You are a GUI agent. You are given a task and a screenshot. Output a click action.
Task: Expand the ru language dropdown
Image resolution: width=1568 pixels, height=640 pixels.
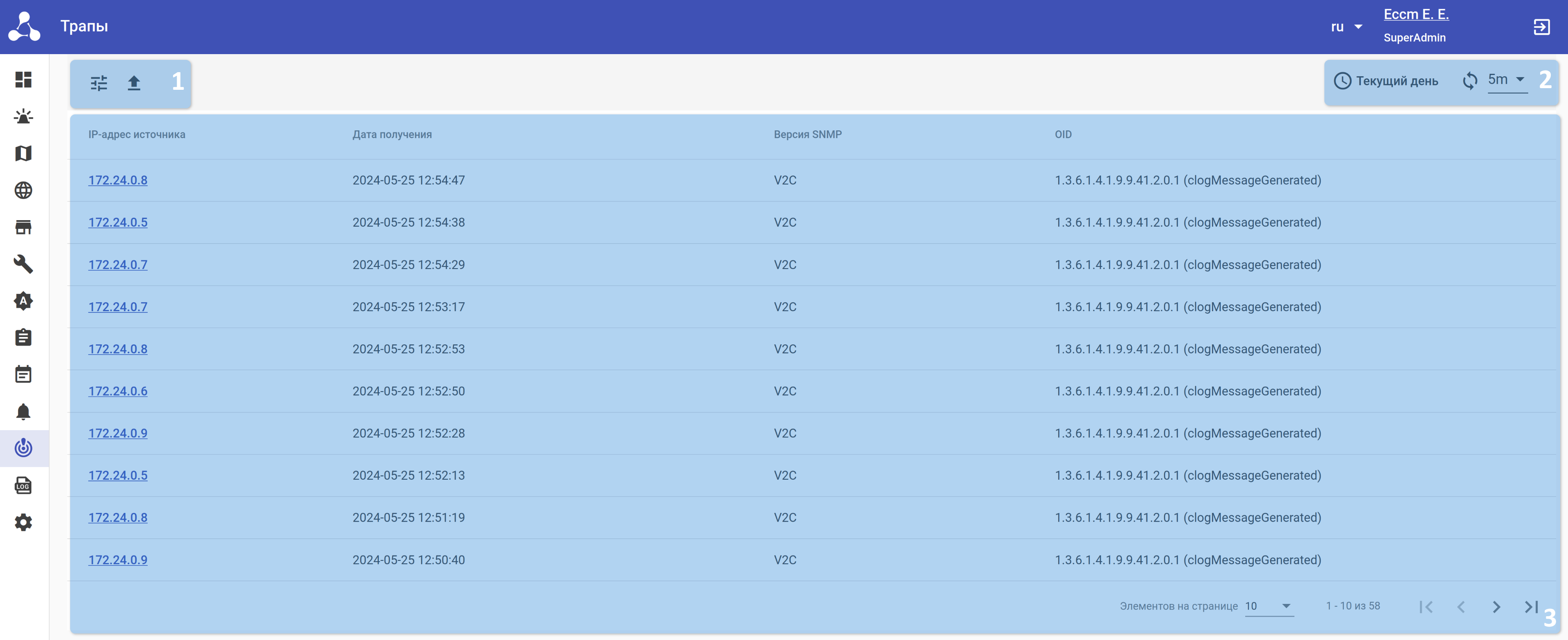pyautogui.click(x=1347, y=27)
